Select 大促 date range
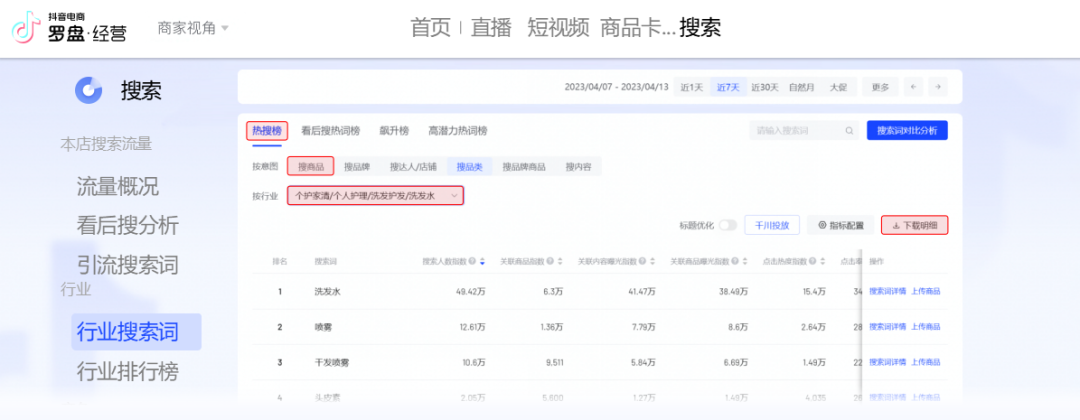This screenshot has width=1080, height=420. point(838,87)
